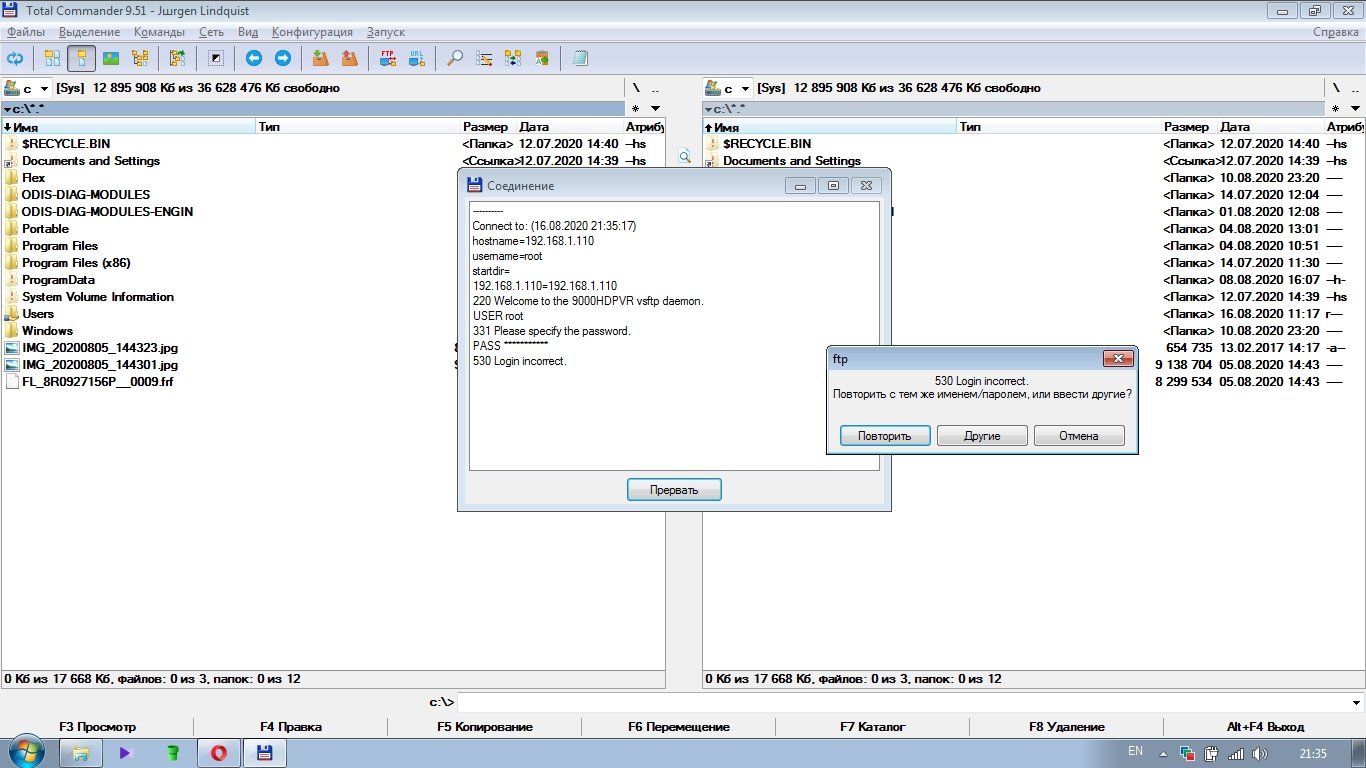Click magnifier icon between the two panels
1366x768 pixels.
tap(684, 157)
